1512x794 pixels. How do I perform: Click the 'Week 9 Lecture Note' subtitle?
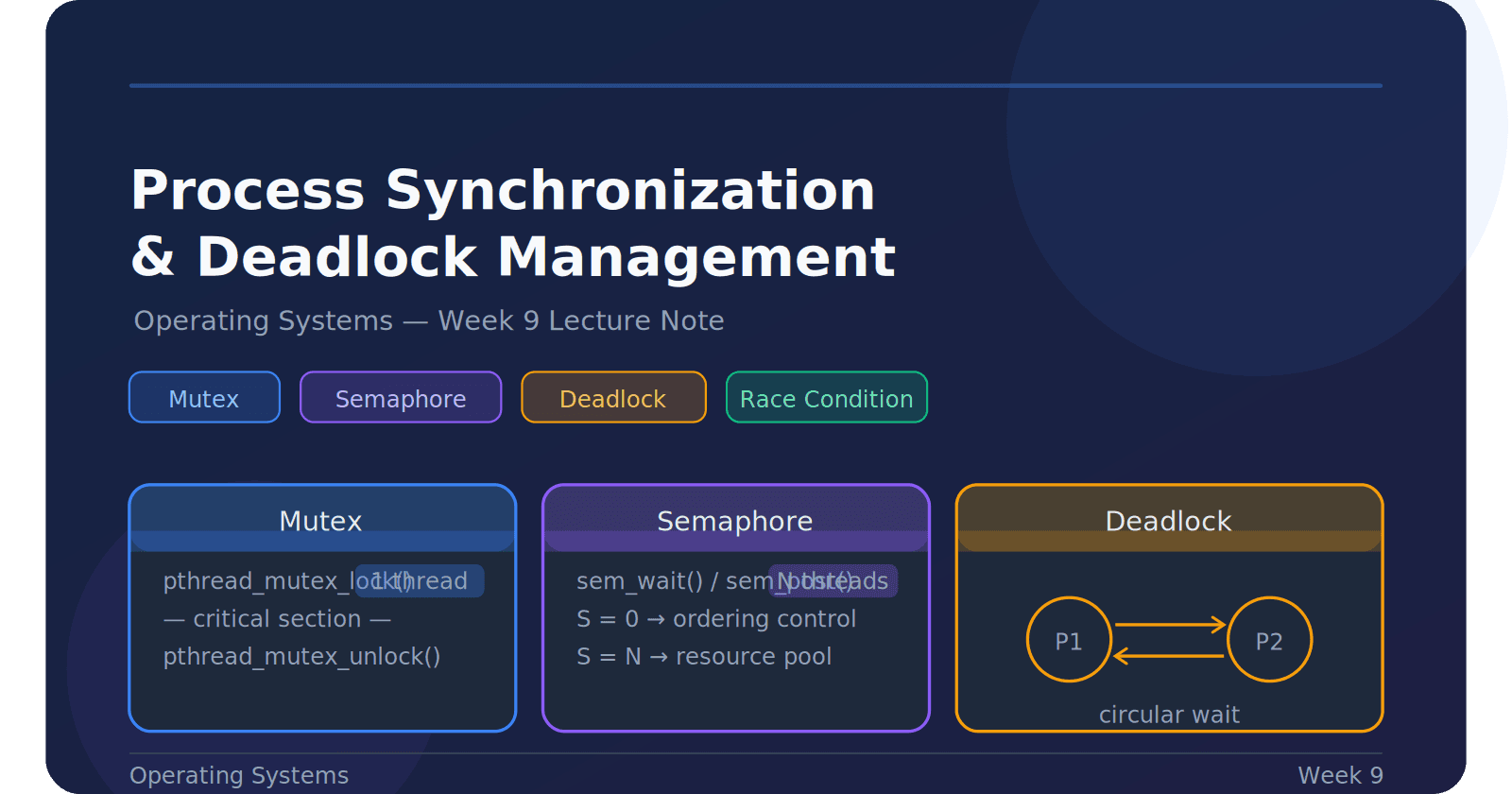pos(581,320)
